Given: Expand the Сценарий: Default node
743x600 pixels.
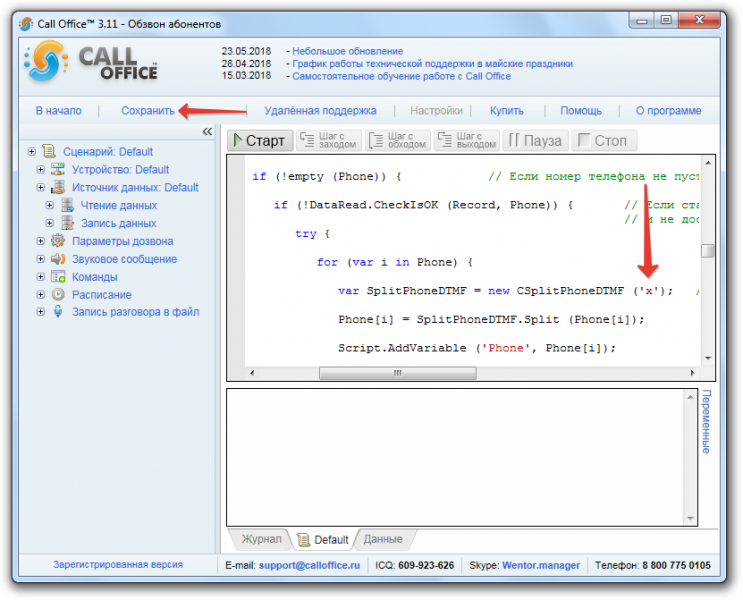Looking at the screenshot, I should [x=32, y=152].
